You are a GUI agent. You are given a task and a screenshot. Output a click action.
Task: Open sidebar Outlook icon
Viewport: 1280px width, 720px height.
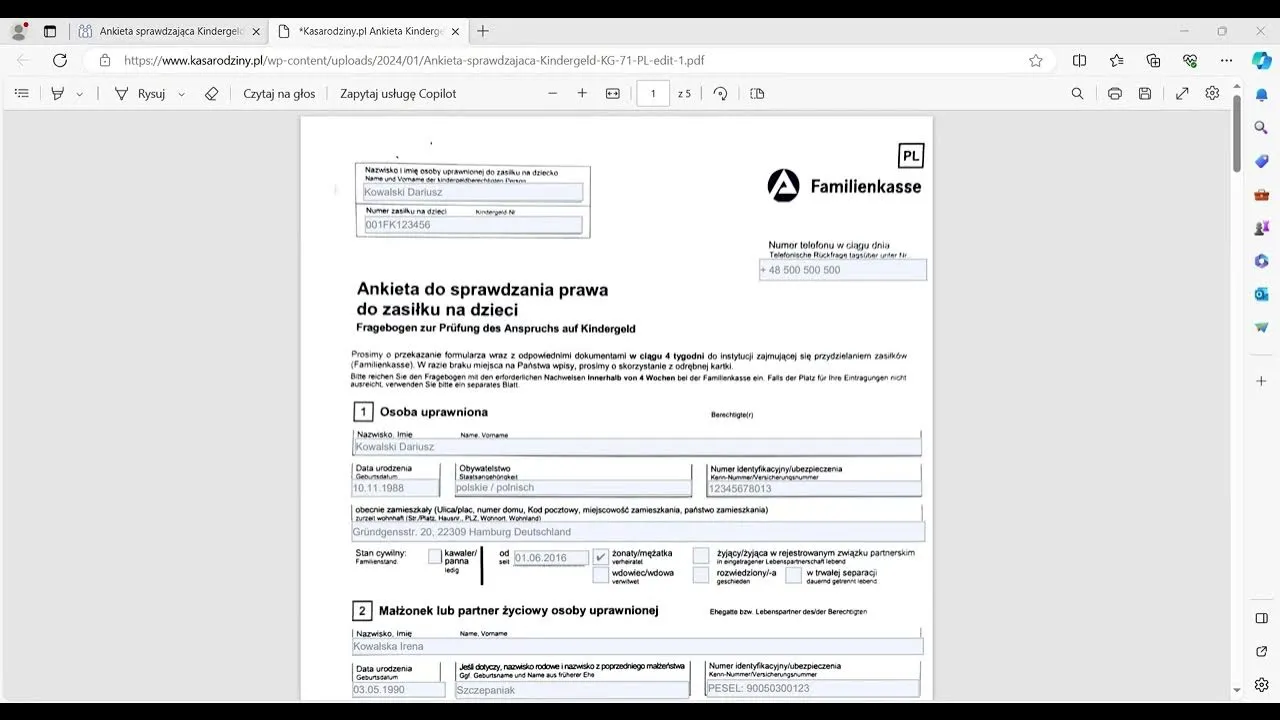click(x=1262, y=294)
